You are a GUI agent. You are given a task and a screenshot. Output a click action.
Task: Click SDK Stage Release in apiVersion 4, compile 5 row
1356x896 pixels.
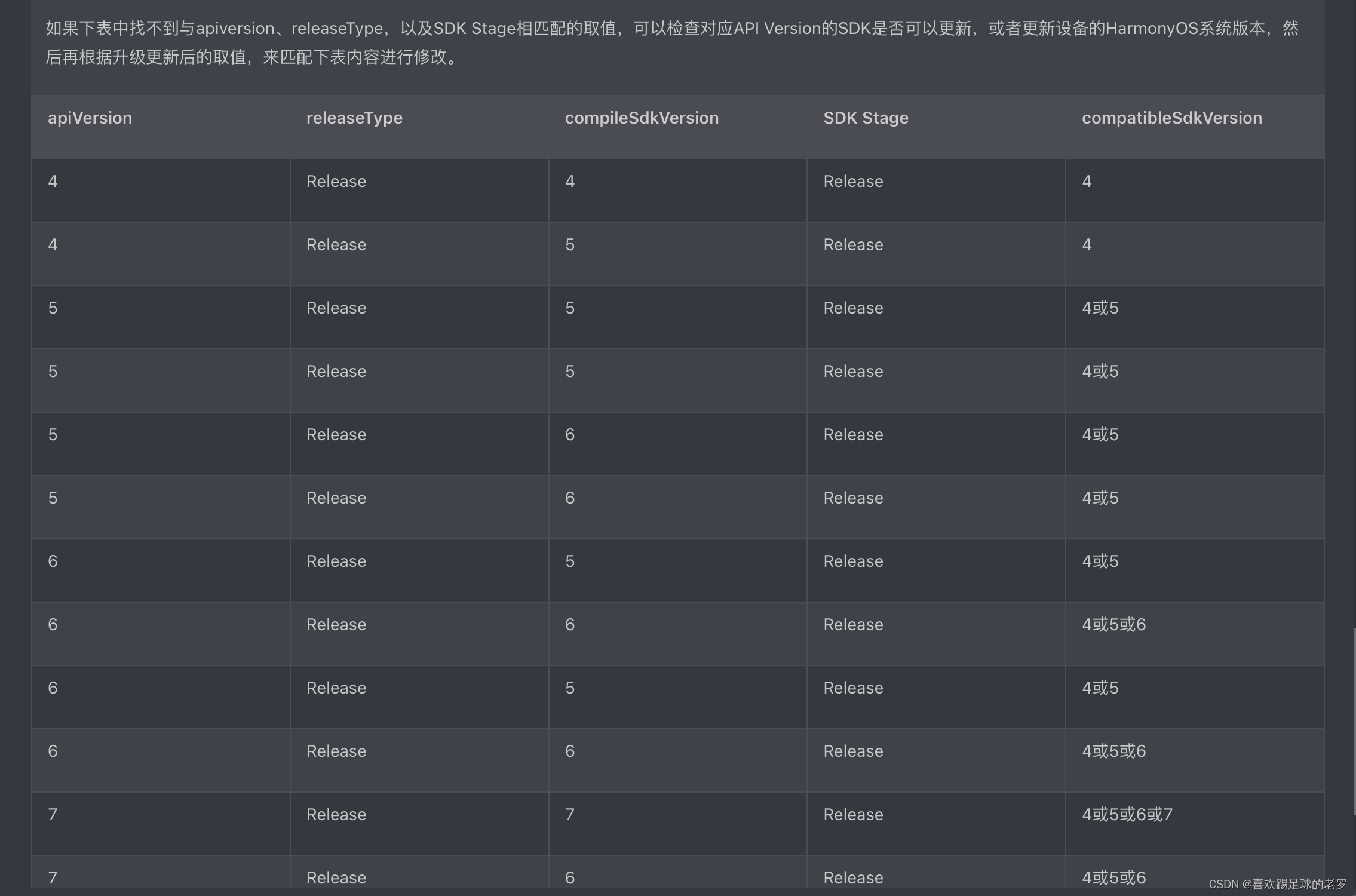click(x=936, y=254)
